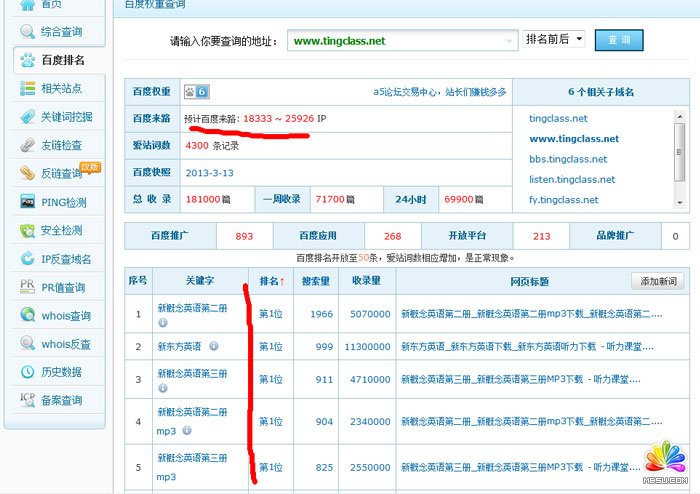Image resolution: width=700 pixels, height=494 pixels.
Task: Click the 综合查询 magnifier icon
Action: click(x=27, y=31)
